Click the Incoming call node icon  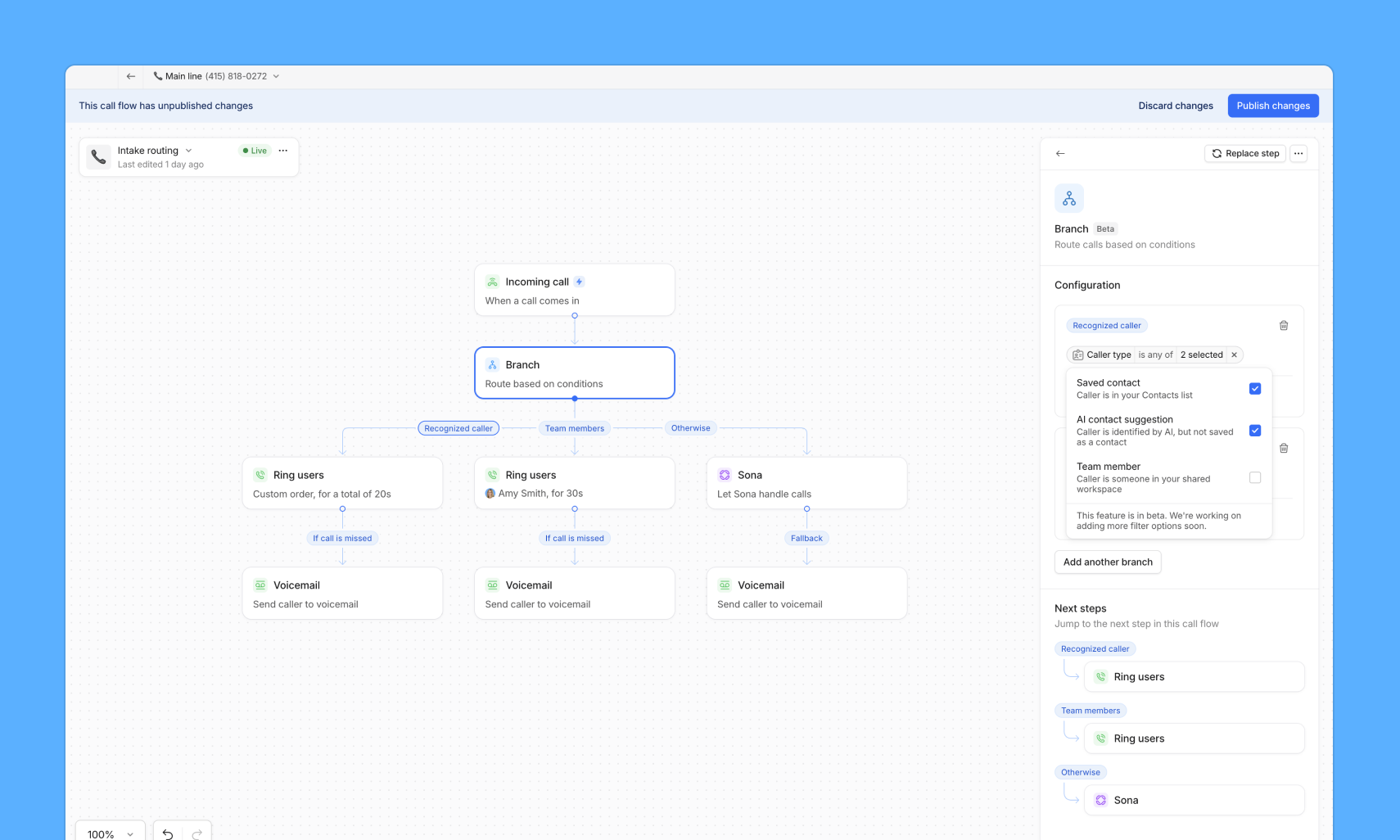[492, 282]
